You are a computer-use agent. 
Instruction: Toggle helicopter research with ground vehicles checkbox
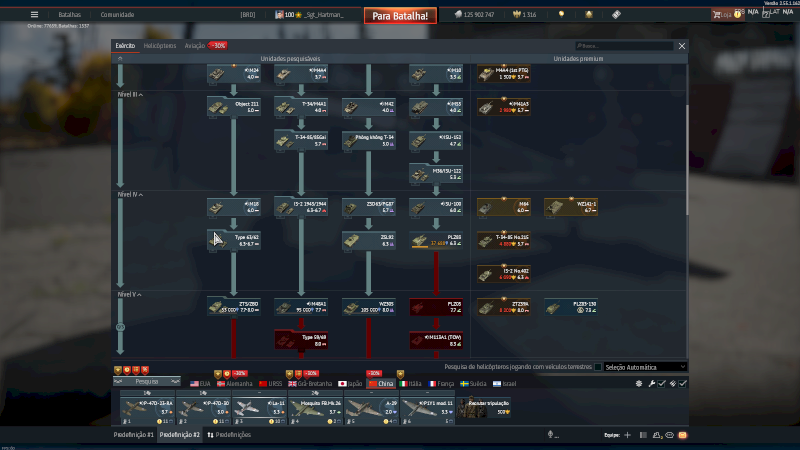(x=598, y=367)
